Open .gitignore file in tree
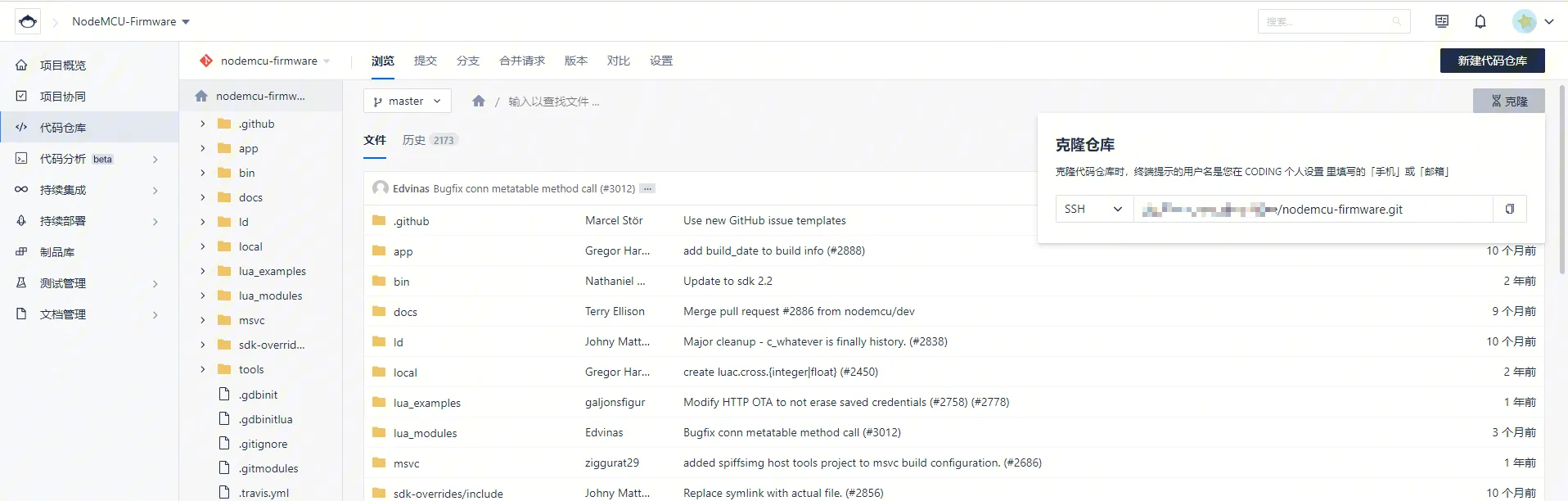 (263, 444)
